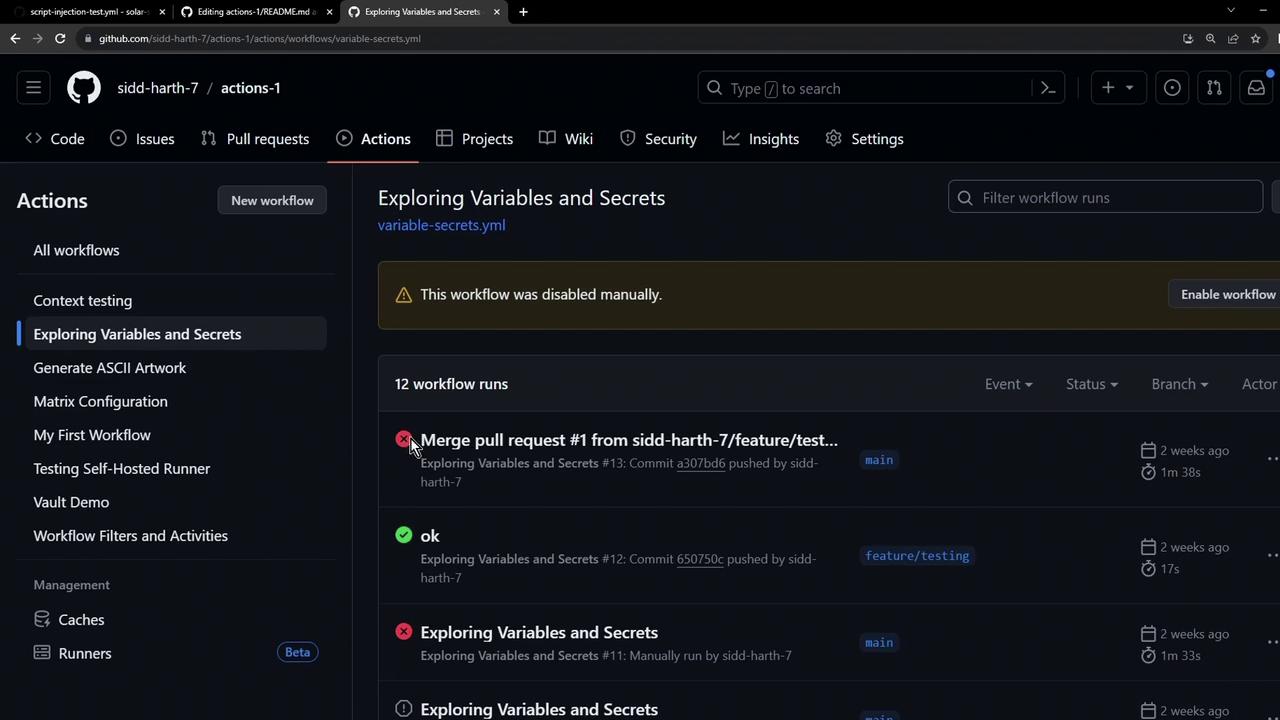Open the Branch filter dropdown
The width and height of the screenshot is (1280, 720).
click(x=1179, y=384)
